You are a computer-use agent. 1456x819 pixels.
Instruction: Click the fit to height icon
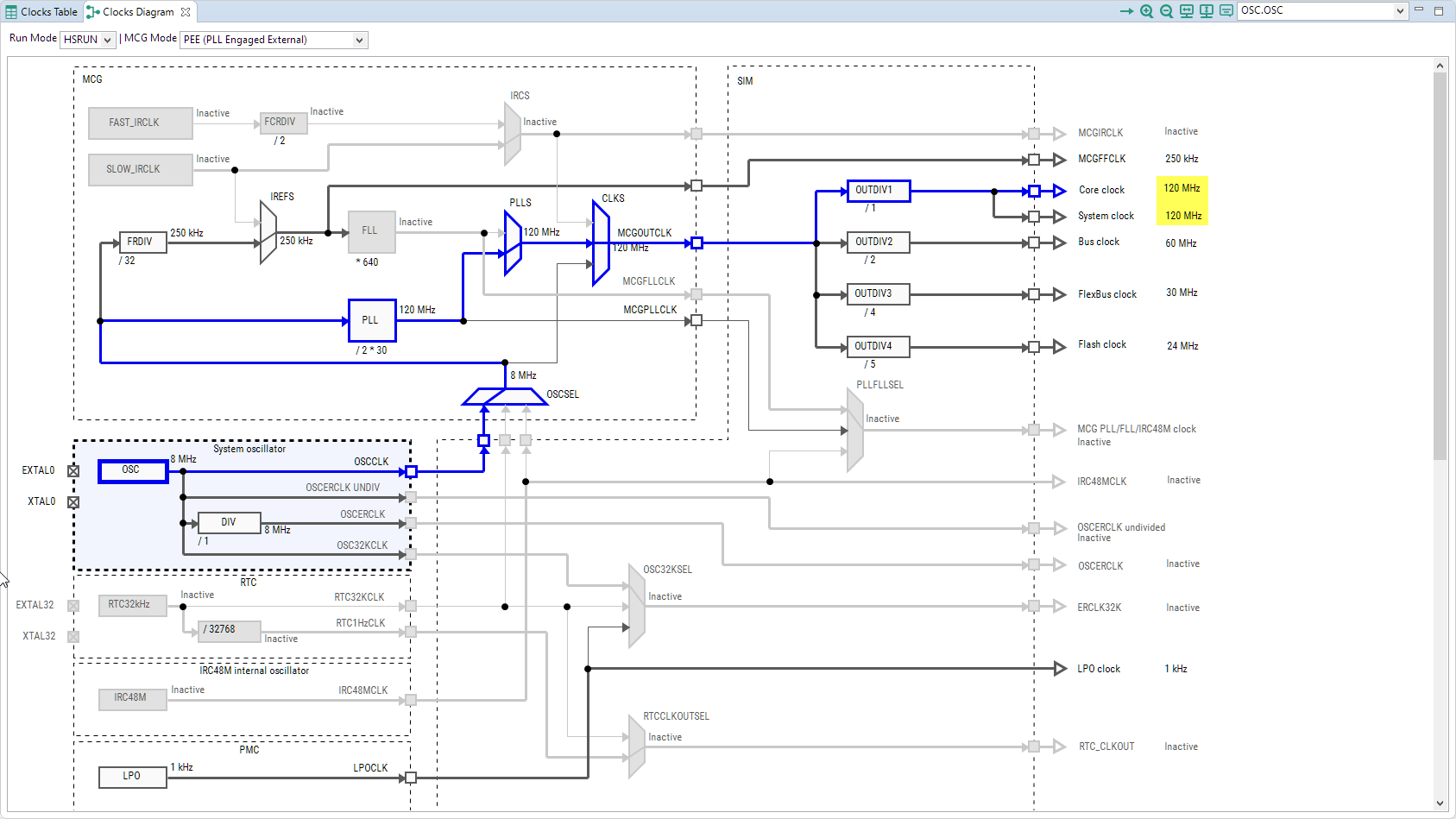click(1207, 11)
